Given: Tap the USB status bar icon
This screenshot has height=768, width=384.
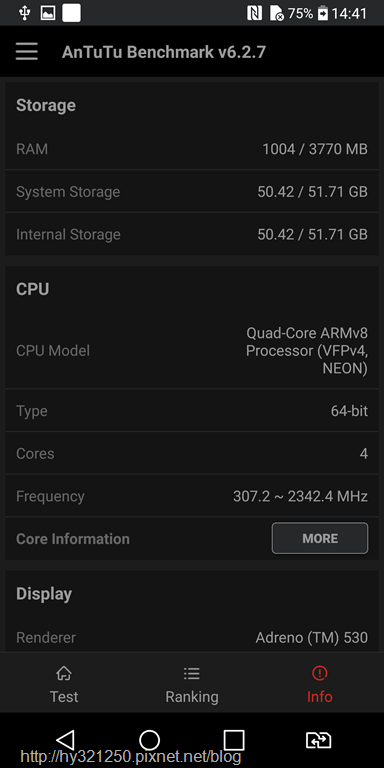Looking at the screenshot, I should click(24, 13).
